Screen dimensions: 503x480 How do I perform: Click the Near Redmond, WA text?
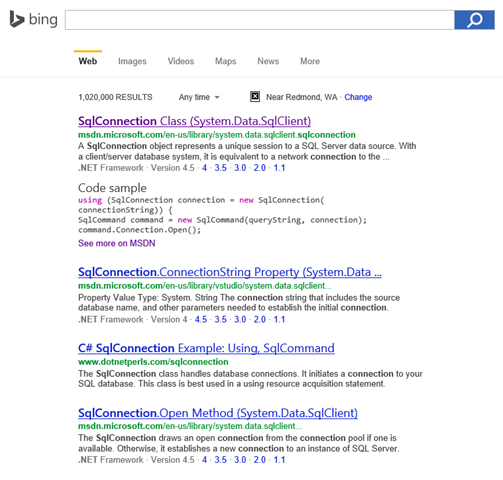point(301,97)
